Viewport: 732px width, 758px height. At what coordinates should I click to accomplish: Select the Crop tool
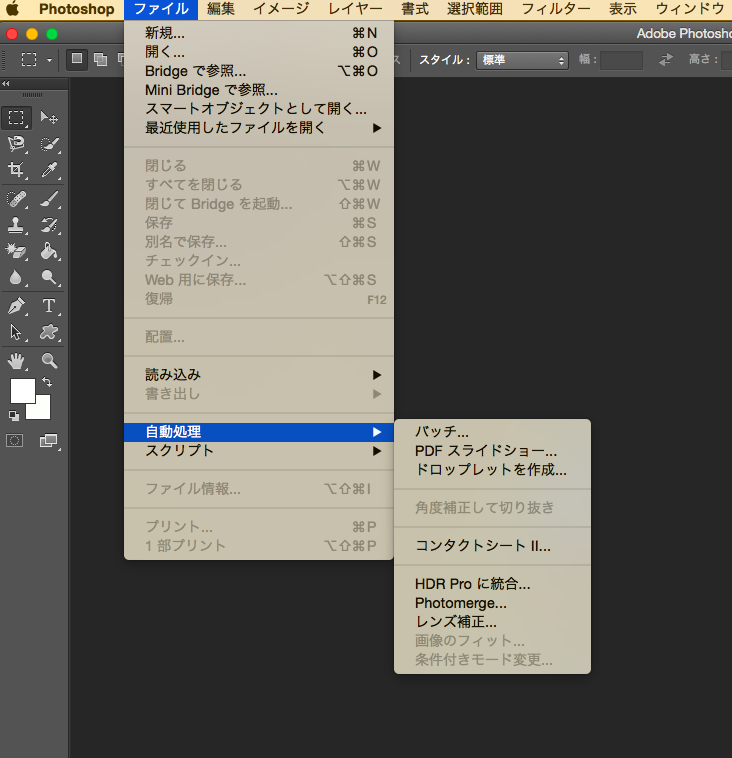click(16, 170)
